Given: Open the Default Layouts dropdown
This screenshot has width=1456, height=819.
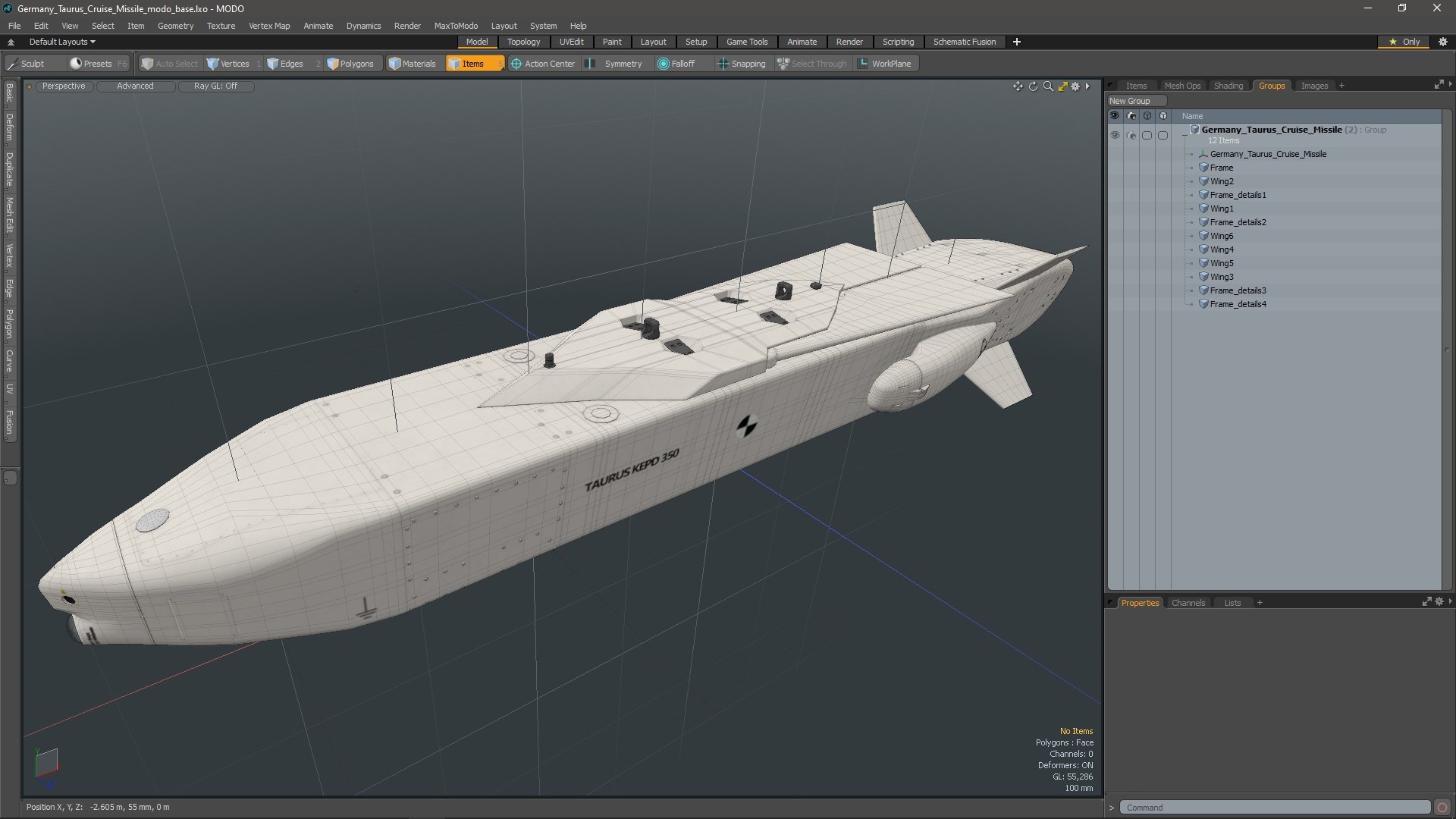Looking at the screenshot, I should [x=62, y=42].
